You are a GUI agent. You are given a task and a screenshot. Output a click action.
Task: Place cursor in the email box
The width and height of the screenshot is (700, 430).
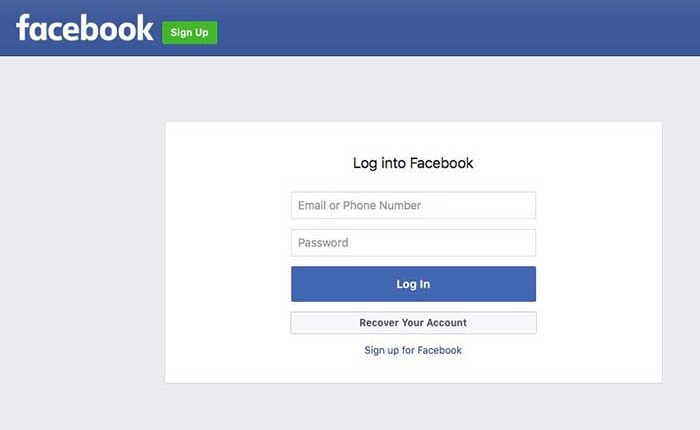click(x=413, y=205)
